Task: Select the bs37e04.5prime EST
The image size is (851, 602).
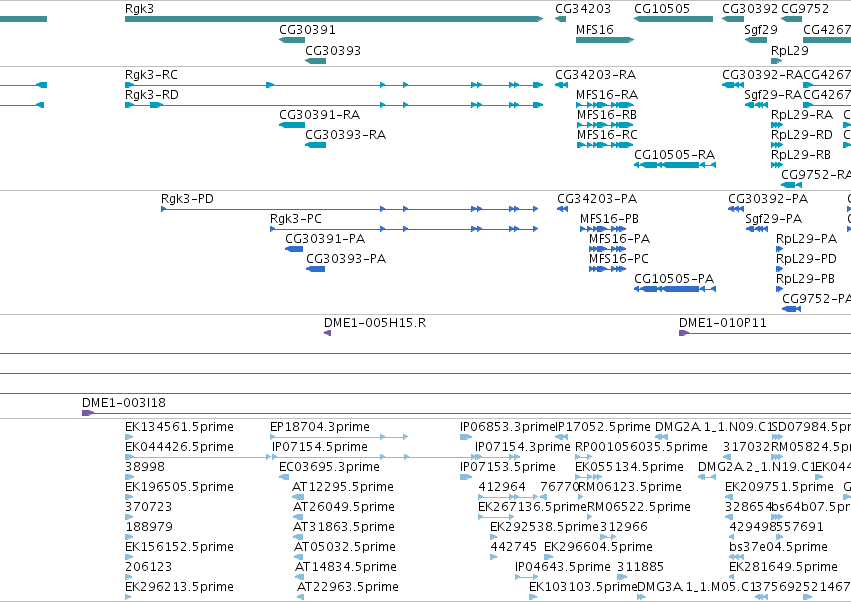Action: coord(736,557)
